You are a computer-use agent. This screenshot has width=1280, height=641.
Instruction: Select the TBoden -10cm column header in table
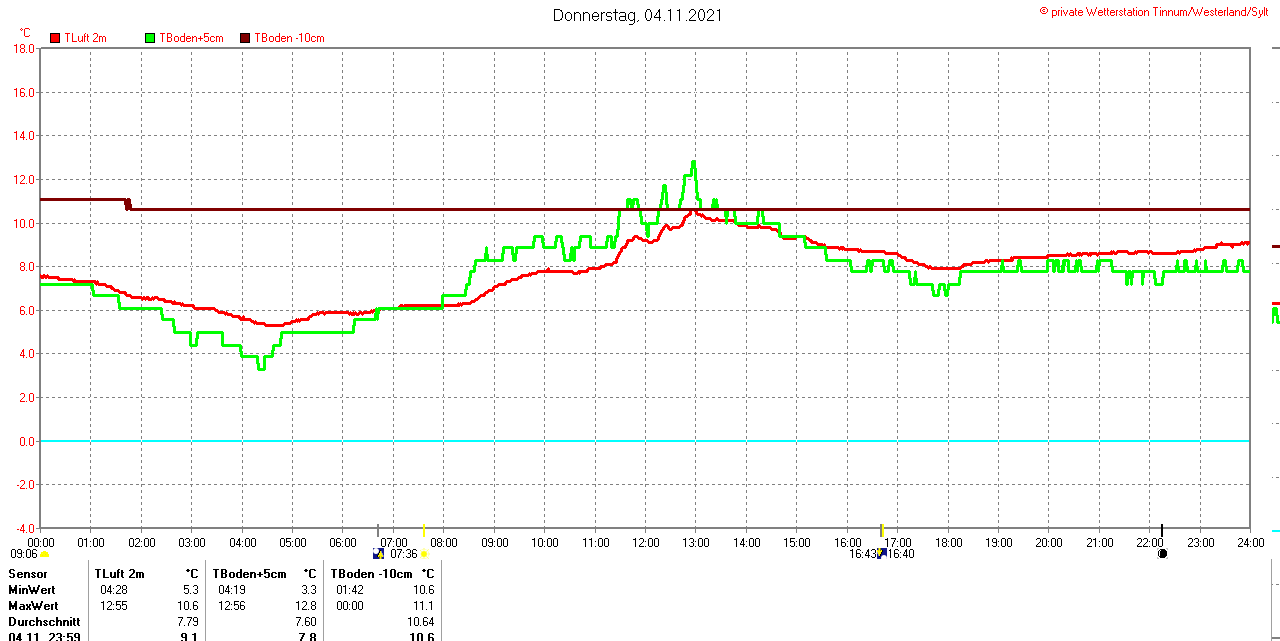click(x=371, y=574)
